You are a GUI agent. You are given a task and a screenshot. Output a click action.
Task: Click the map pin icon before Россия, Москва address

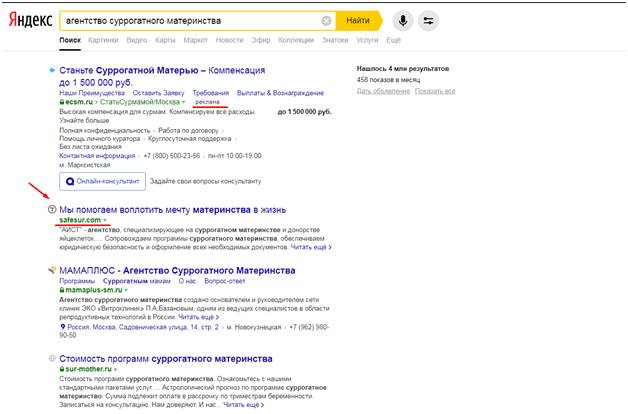tap(62, 327)
